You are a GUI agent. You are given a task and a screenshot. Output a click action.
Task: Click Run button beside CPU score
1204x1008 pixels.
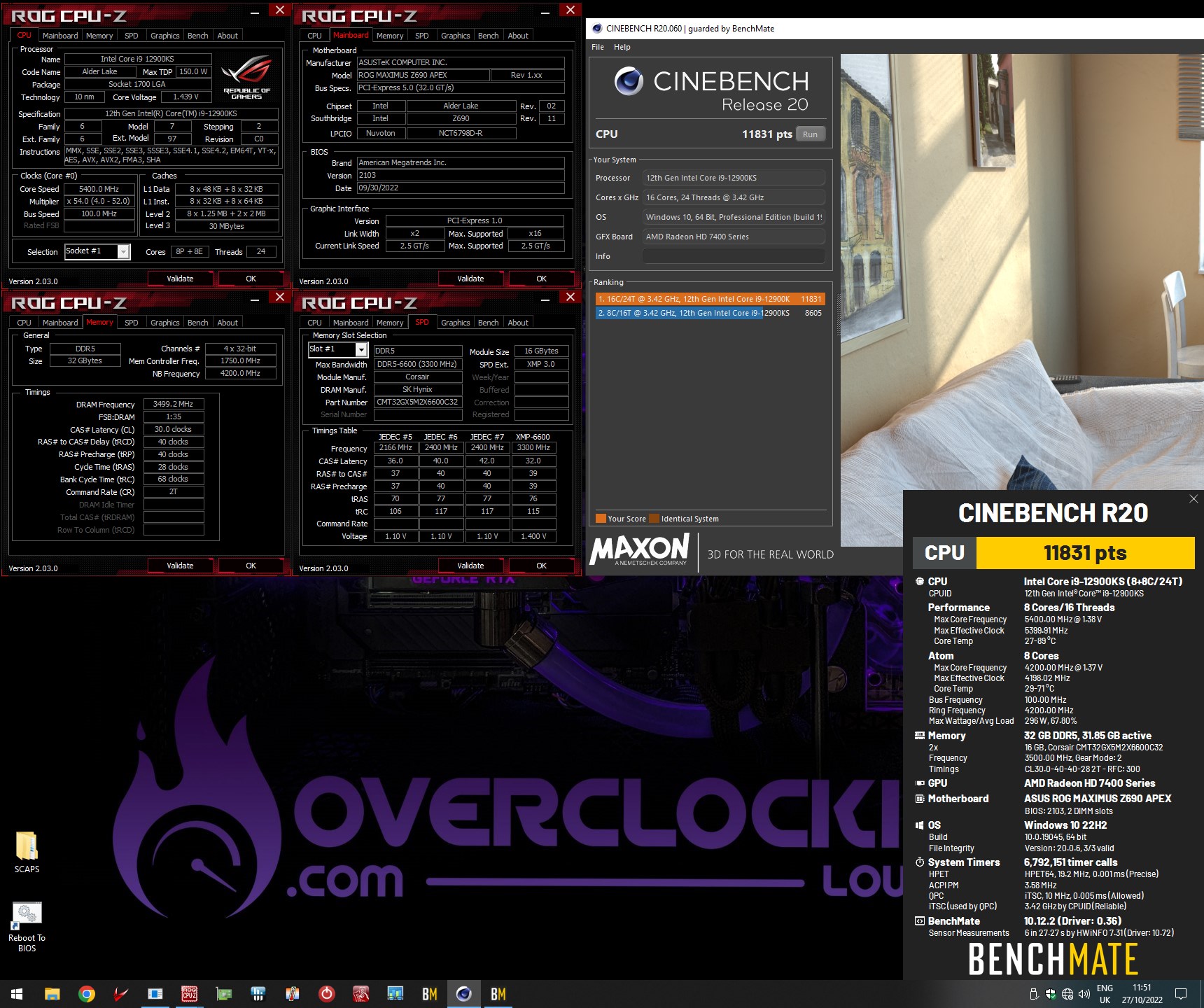point(810,134)
